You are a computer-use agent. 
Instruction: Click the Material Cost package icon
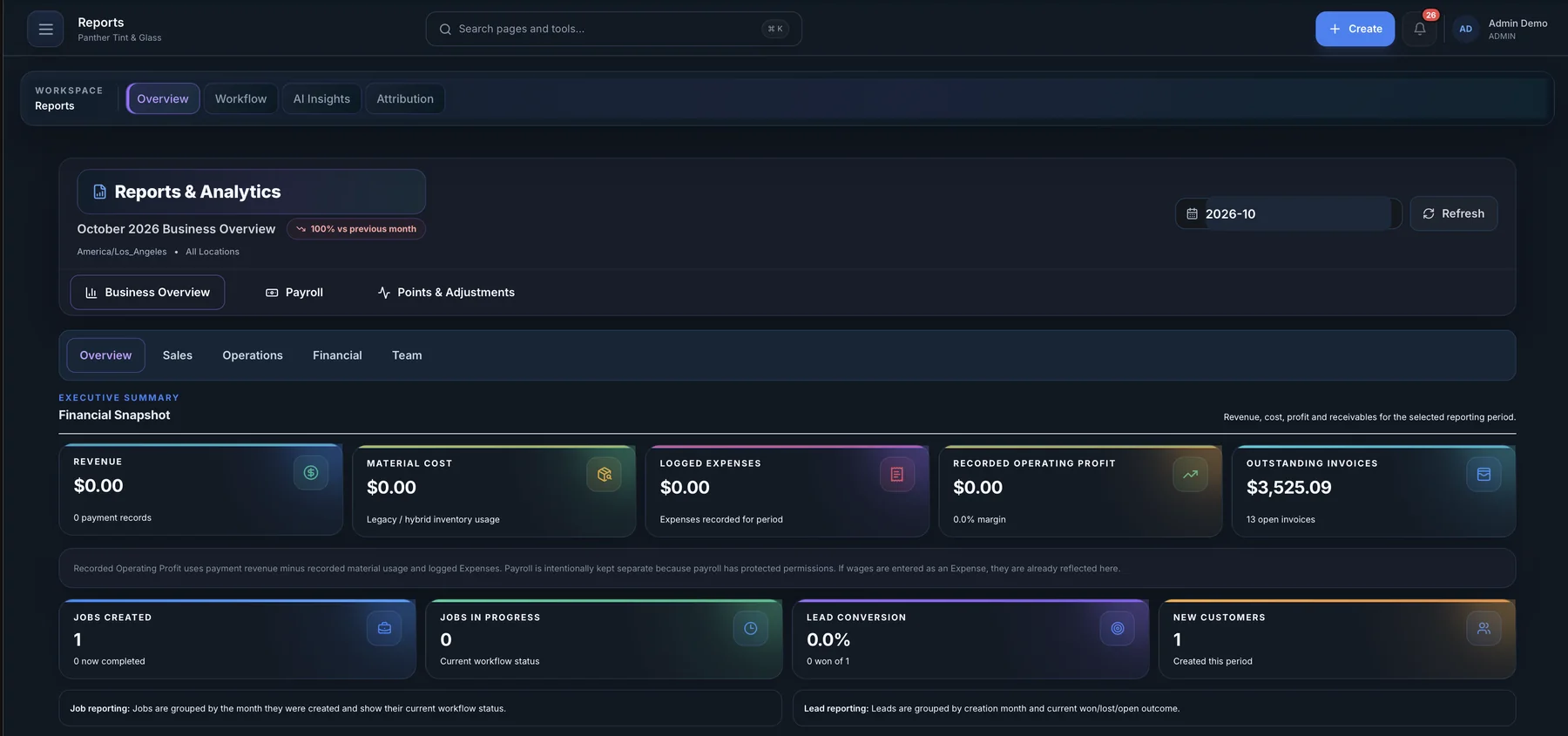pyautogui.click(x=605, y=475)
